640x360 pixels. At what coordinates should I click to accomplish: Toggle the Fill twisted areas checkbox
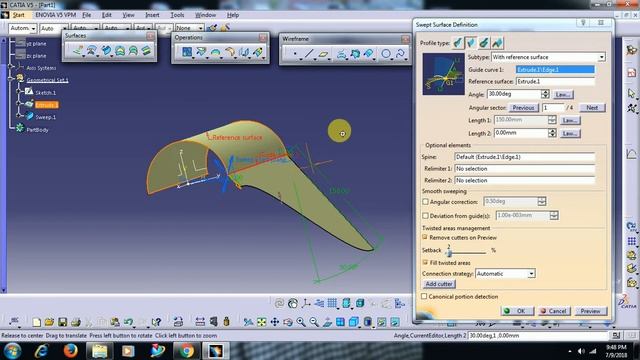click(425, 262)
